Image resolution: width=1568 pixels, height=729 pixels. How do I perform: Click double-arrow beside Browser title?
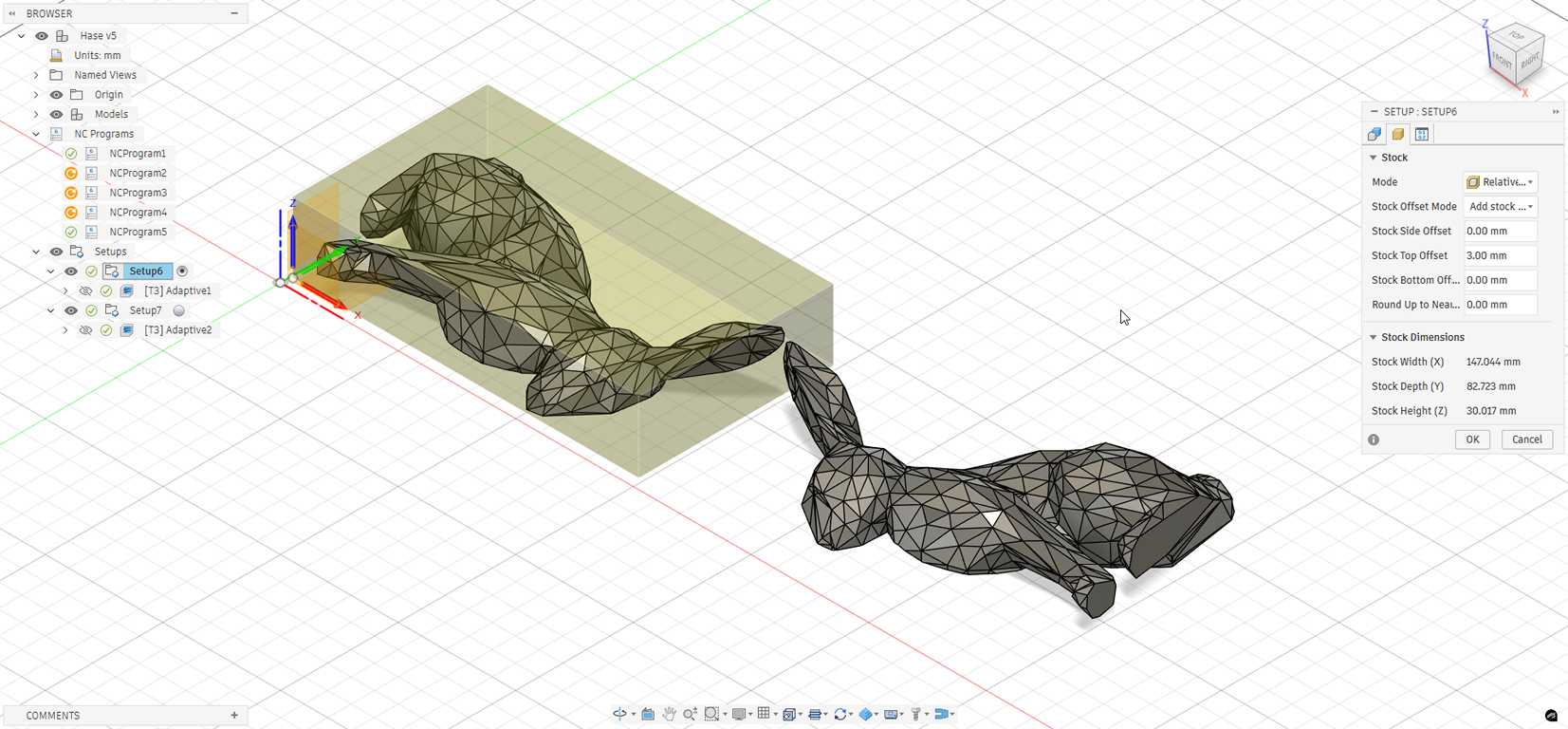12,13
